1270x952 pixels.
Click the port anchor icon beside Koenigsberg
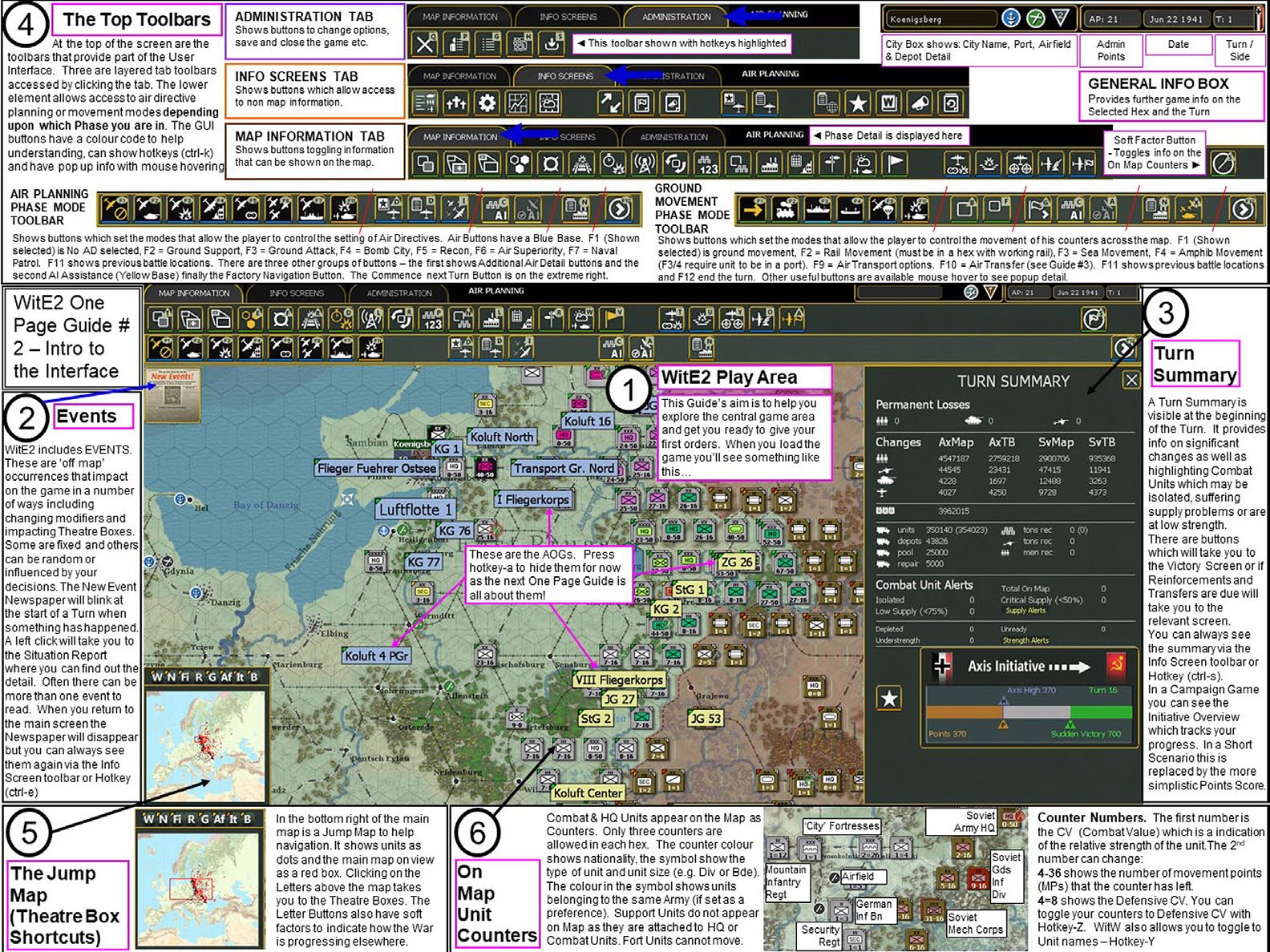click(1012, 18)
